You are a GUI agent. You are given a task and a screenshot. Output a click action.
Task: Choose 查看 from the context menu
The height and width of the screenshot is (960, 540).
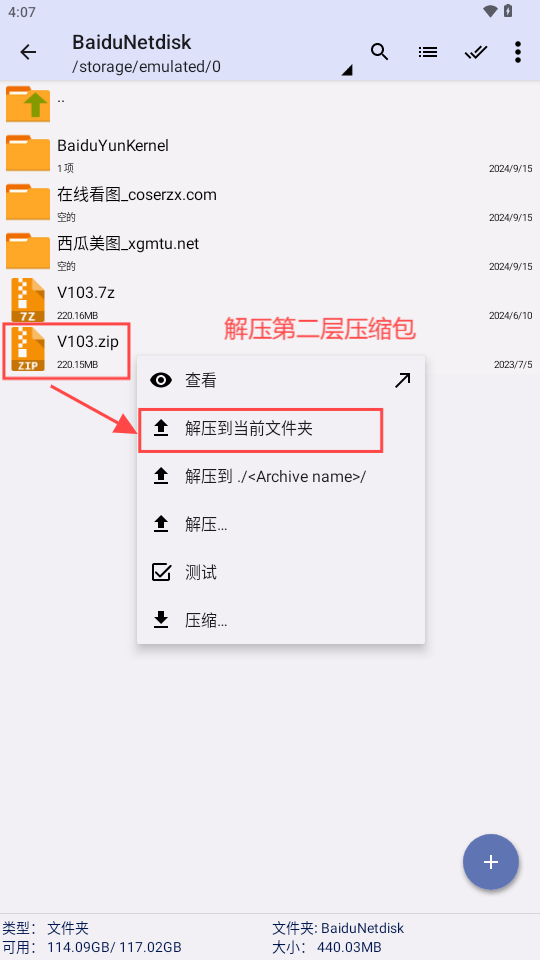(281, 381)
